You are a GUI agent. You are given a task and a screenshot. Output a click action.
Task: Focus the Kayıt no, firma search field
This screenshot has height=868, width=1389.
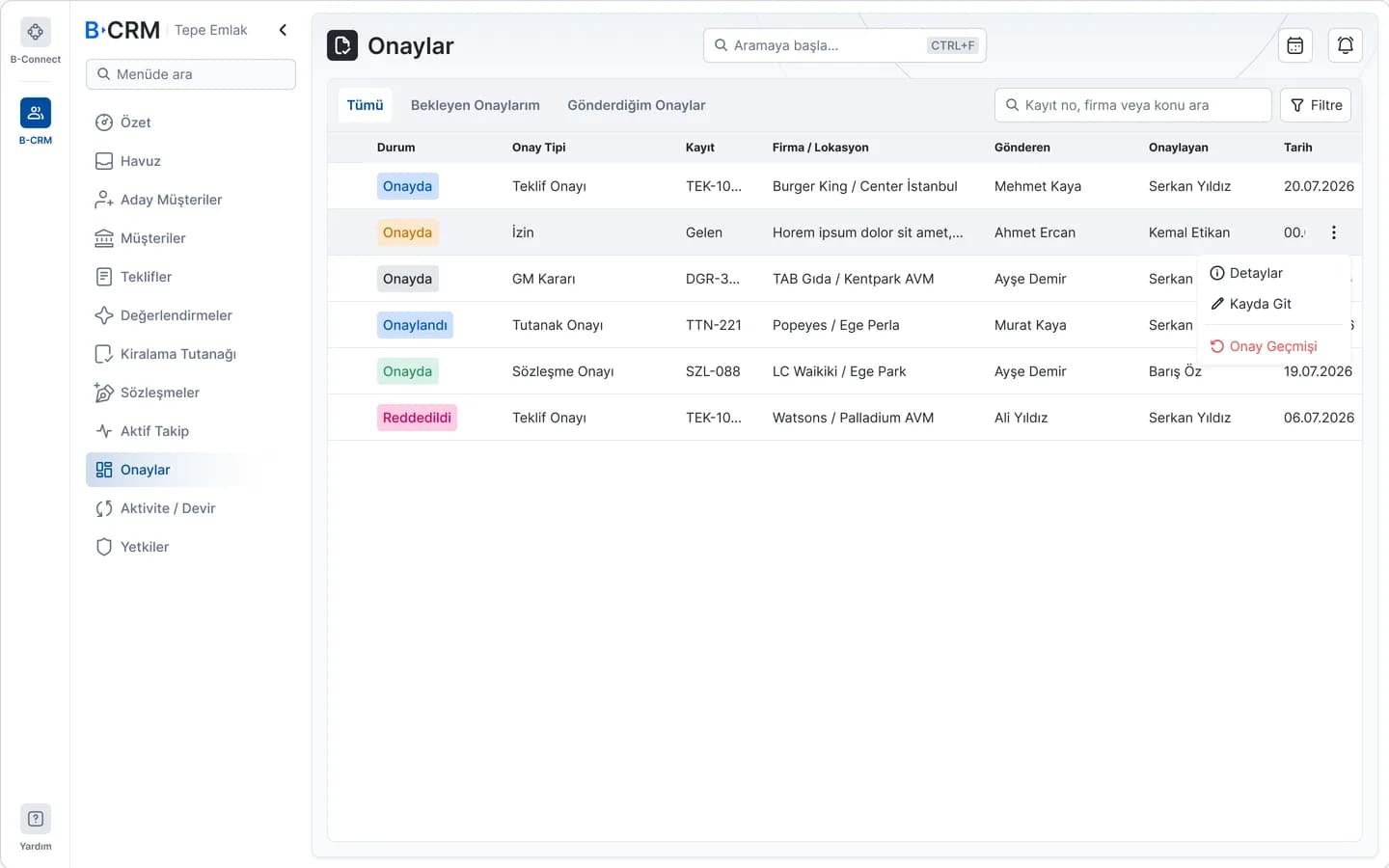(1133, 105)
